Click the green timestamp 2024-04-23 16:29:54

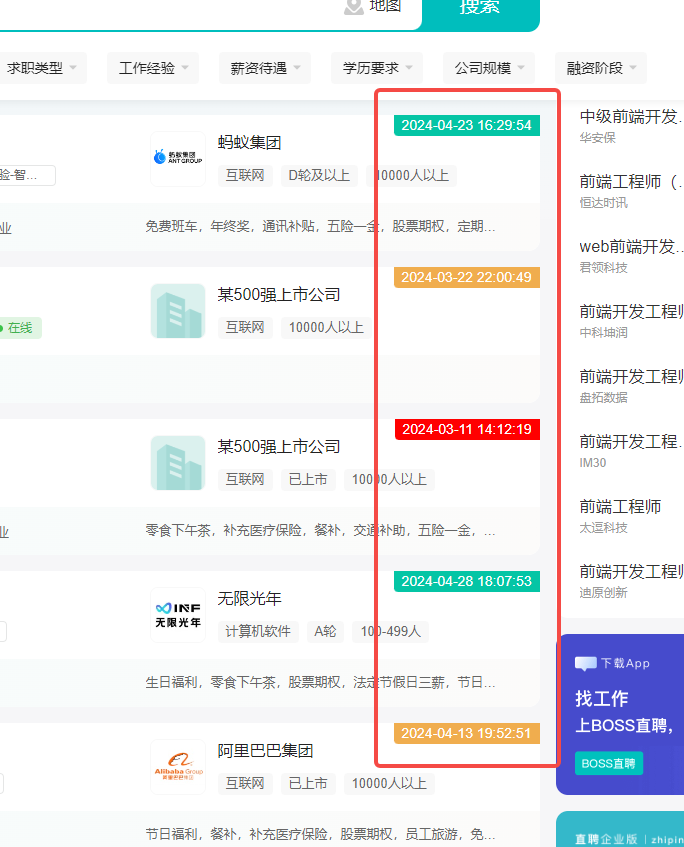(x=467, y=125)
